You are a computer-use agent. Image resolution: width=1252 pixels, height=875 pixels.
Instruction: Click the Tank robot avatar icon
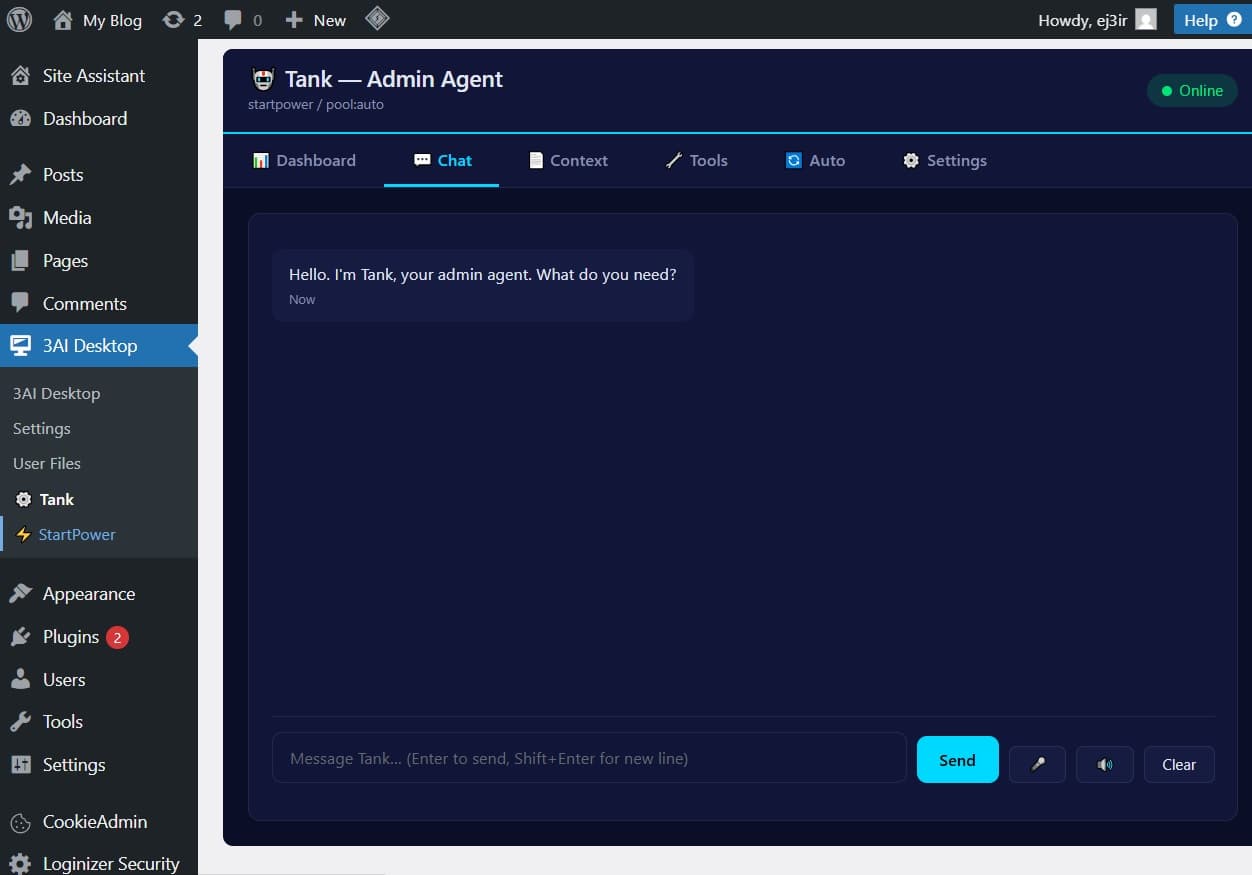263,80
